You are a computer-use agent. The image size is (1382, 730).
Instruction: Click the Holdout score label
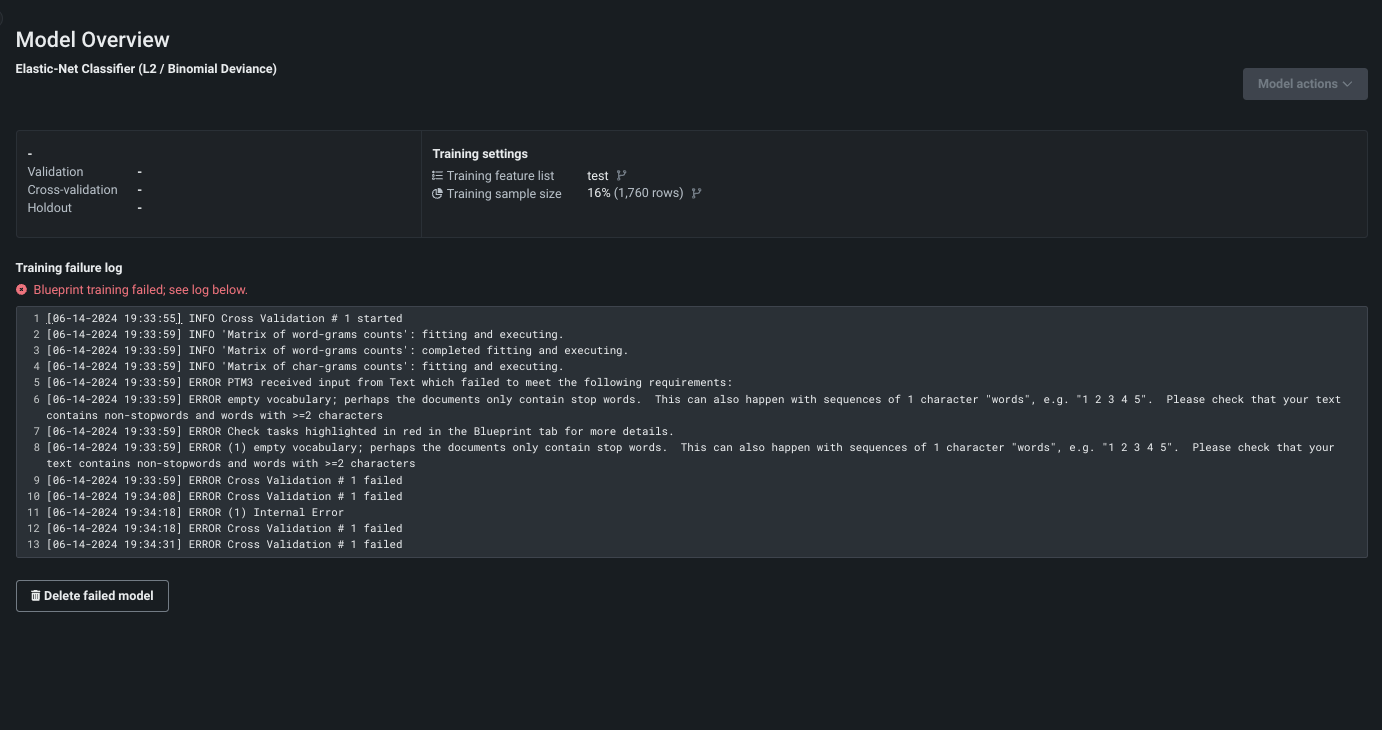point(50,208)
